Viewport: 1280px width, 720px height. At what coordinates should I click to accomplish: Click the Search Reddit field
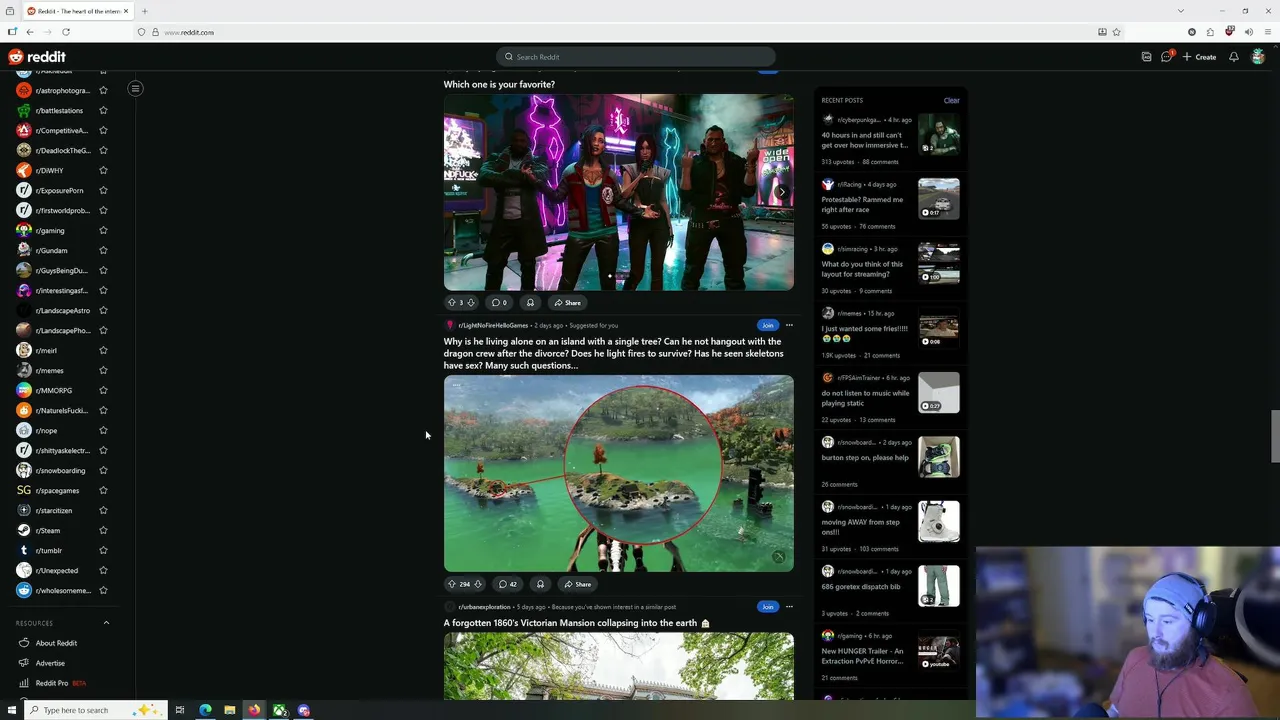coord(636,57)
